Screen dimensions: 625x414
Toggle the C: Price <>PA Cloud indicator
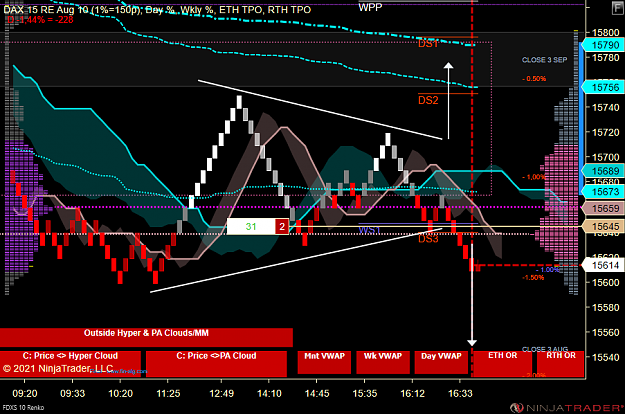(x=216, y=364)
